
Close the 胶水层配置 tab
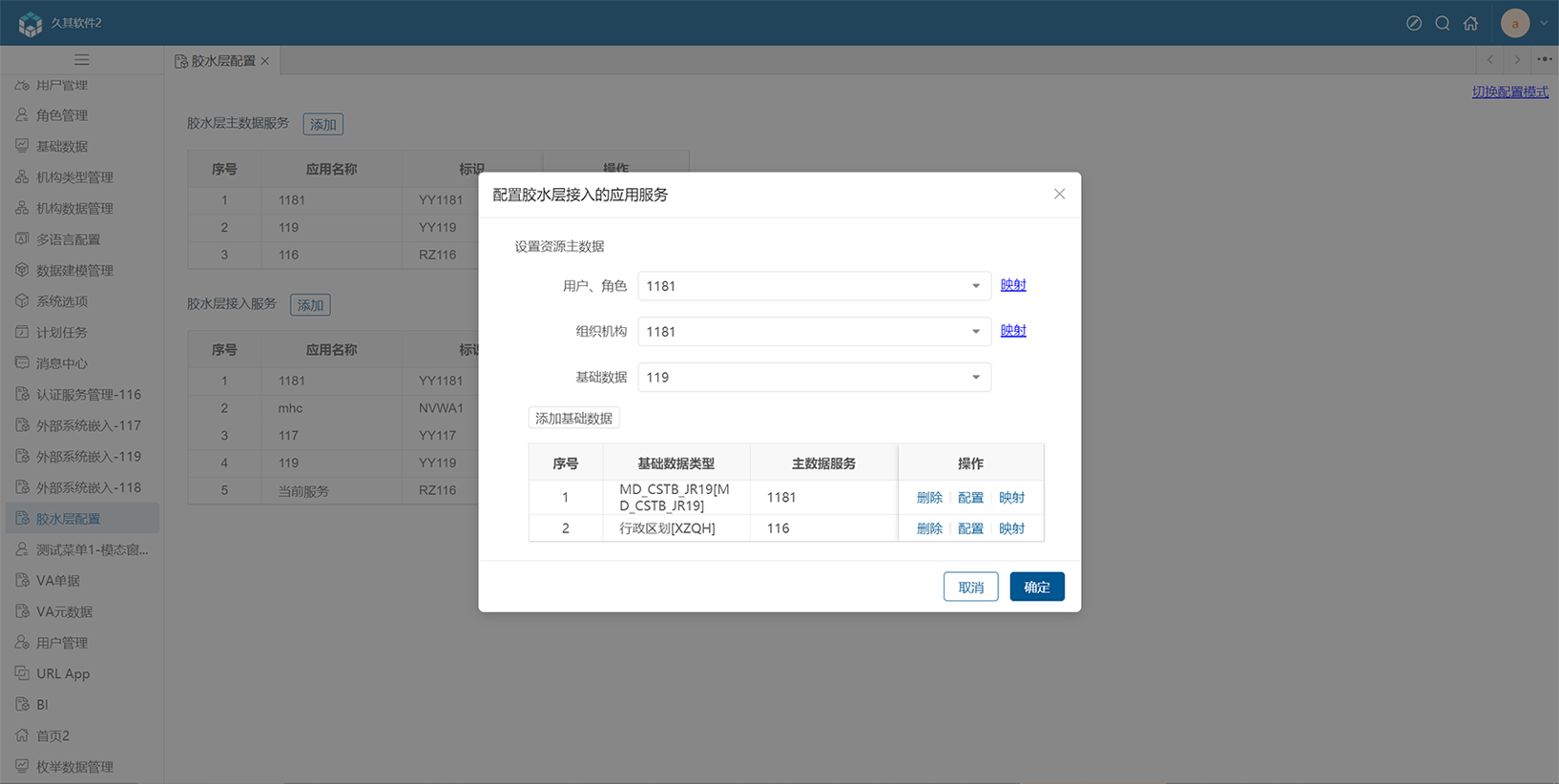point(265,61)
